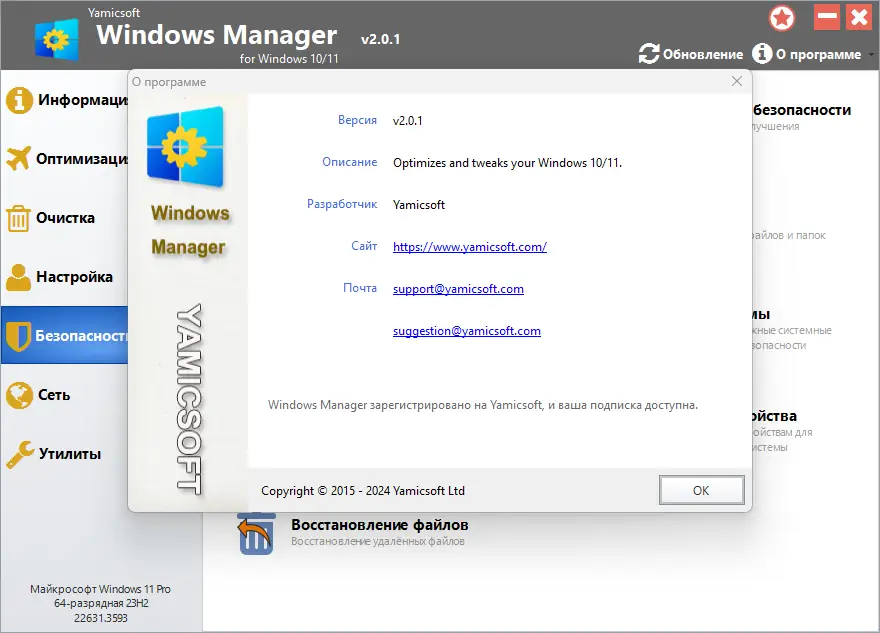Screen dimensions: 880x633
Task: Open the О программе menu label
Action: click(x=818, y=54)
